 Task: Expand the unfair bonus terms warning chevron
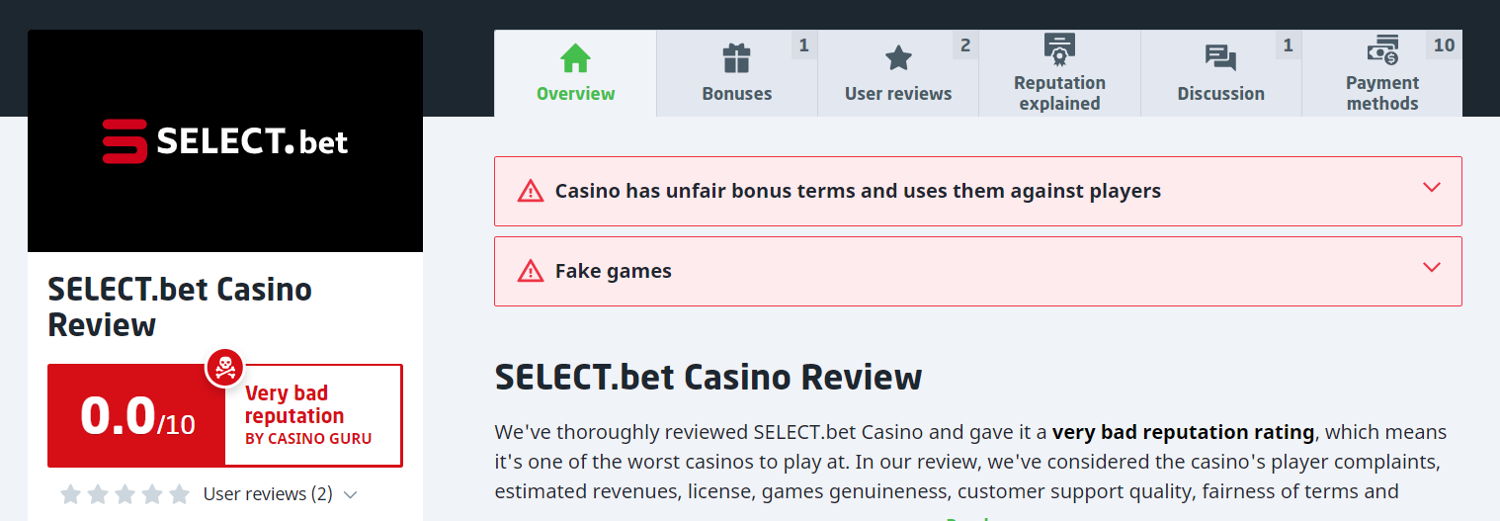(1431, 188)
